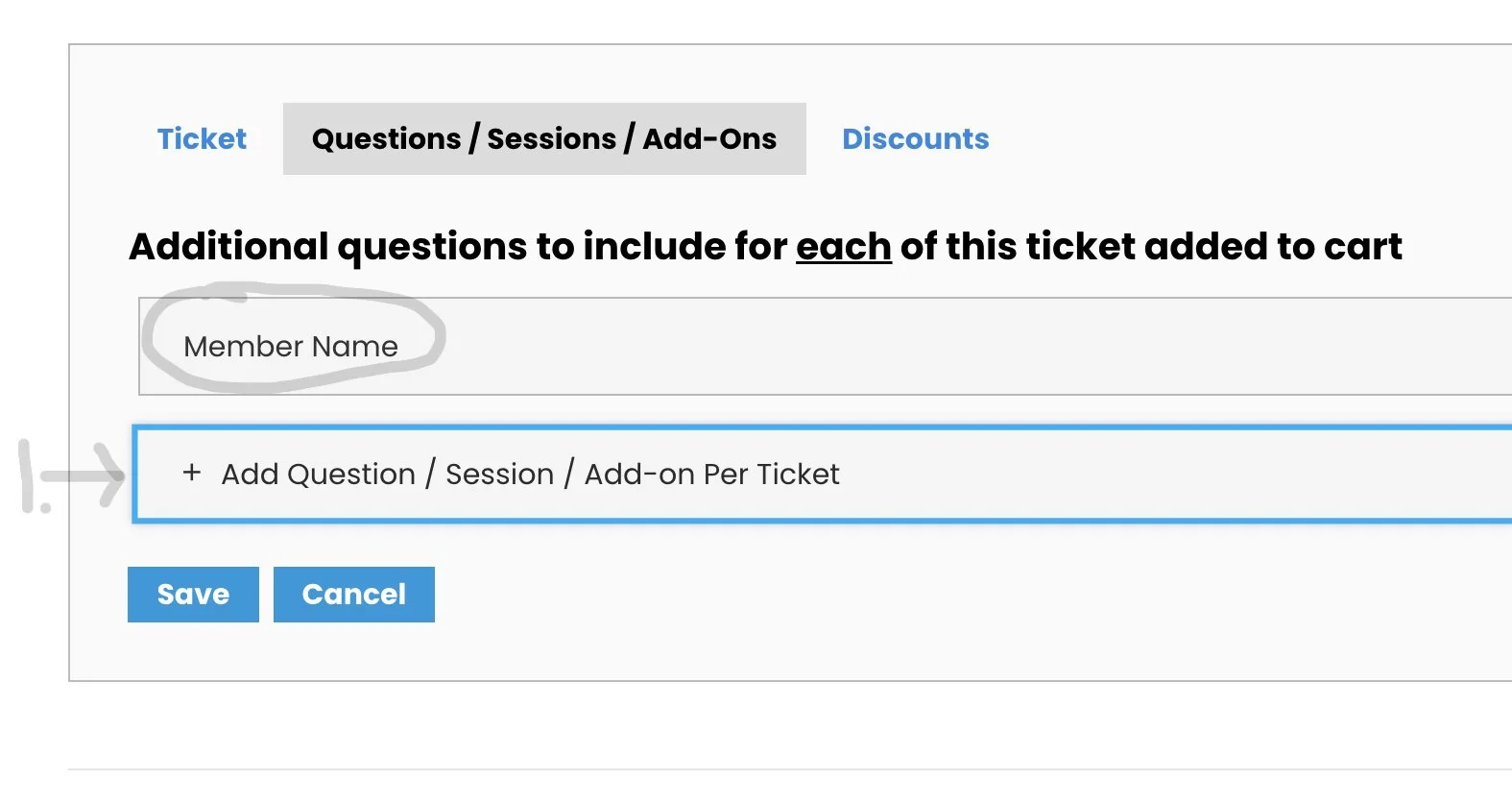Click the "Add-Ons" text in the active tab
The image size is (1512, 804).
tap(709, 139)
